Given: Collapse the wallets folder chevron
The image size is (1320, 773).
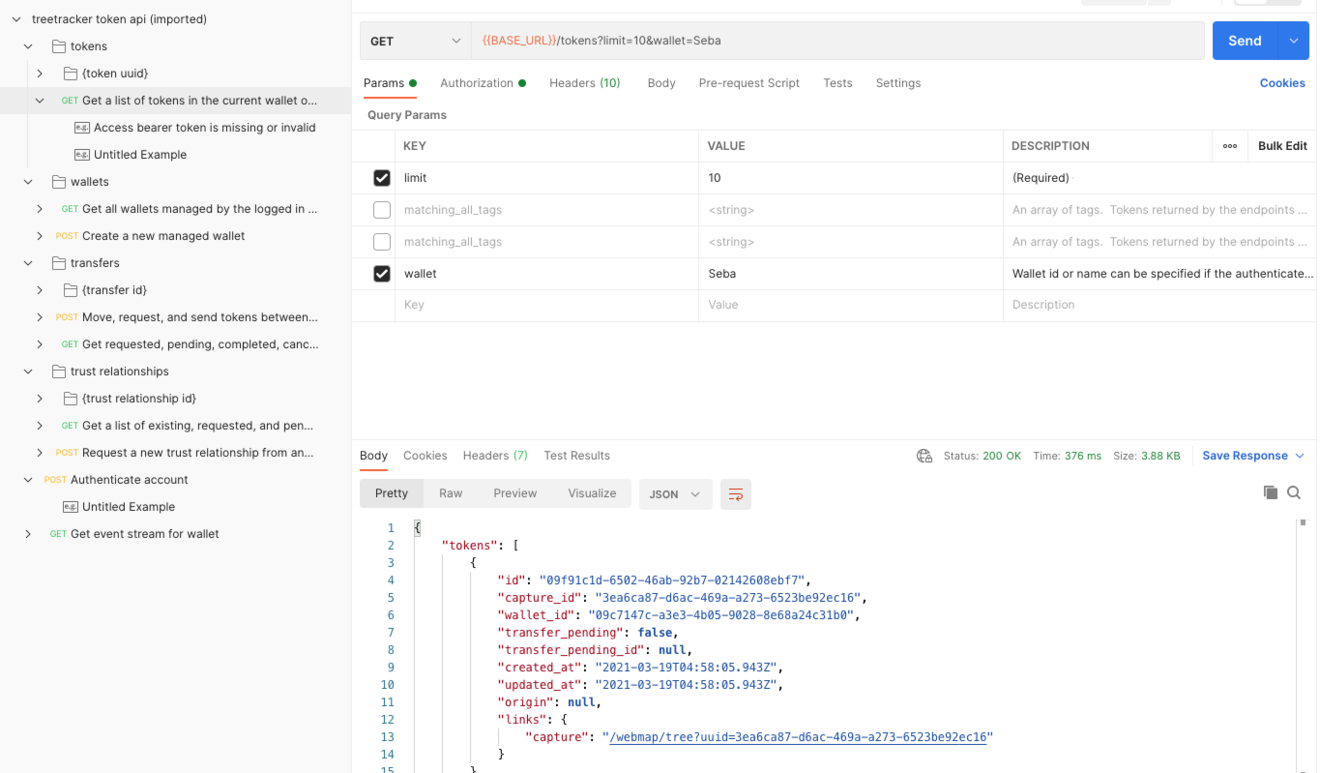Looking at the screenshot, I should point(28,182).
